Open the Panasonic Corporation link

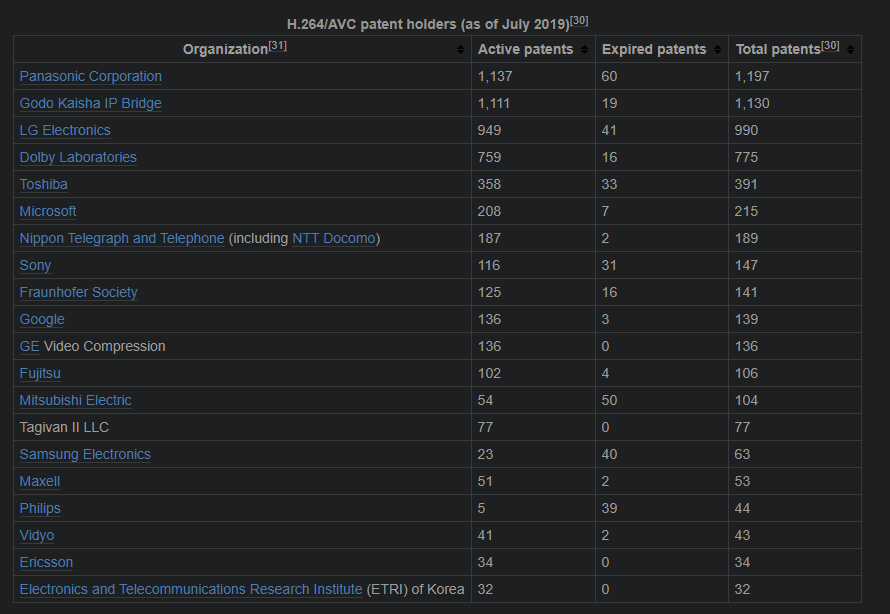click(91, 76)
